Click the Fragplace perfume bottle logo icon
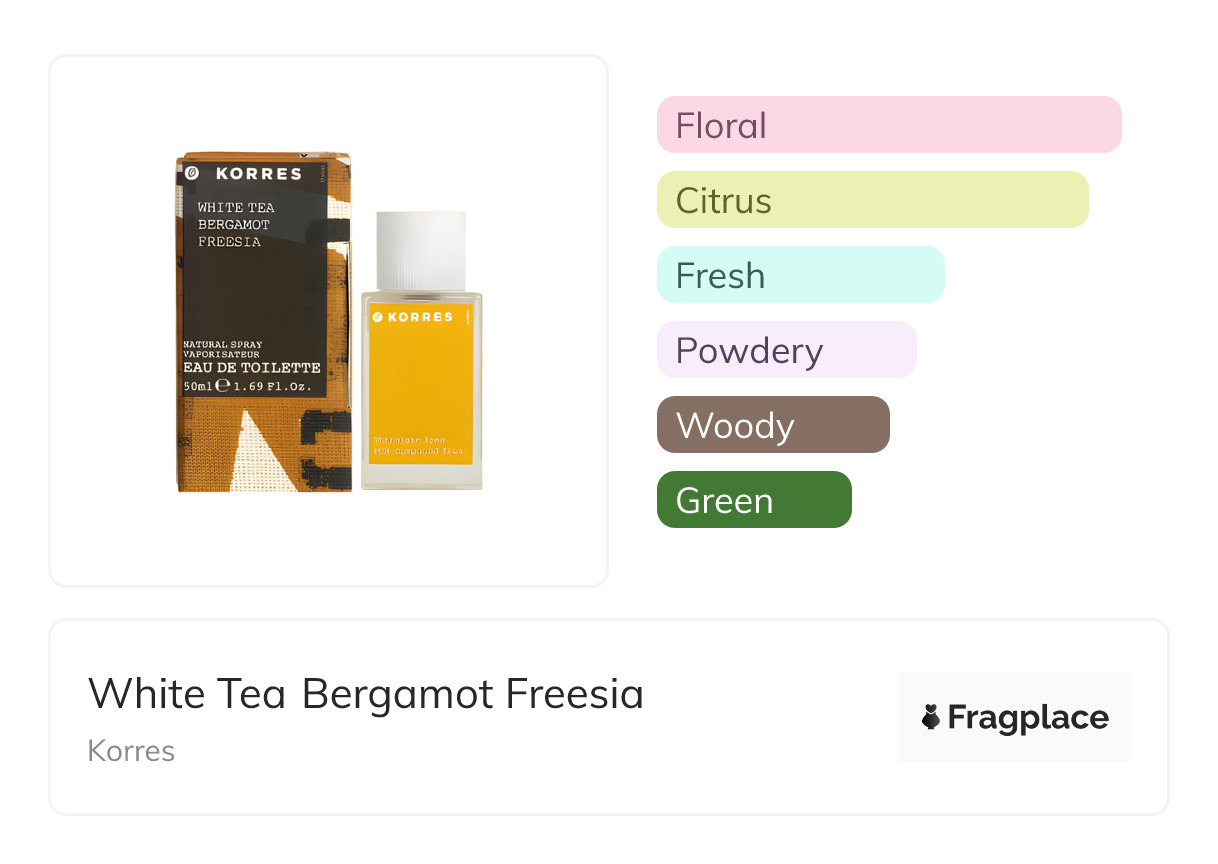The height and width of the screenshot is (864, 1218). pyautogui.click(x=932, y=717)
